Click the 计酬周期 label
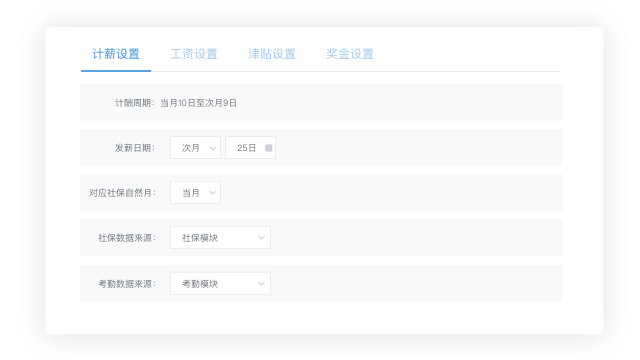 (x=134, y=103)
